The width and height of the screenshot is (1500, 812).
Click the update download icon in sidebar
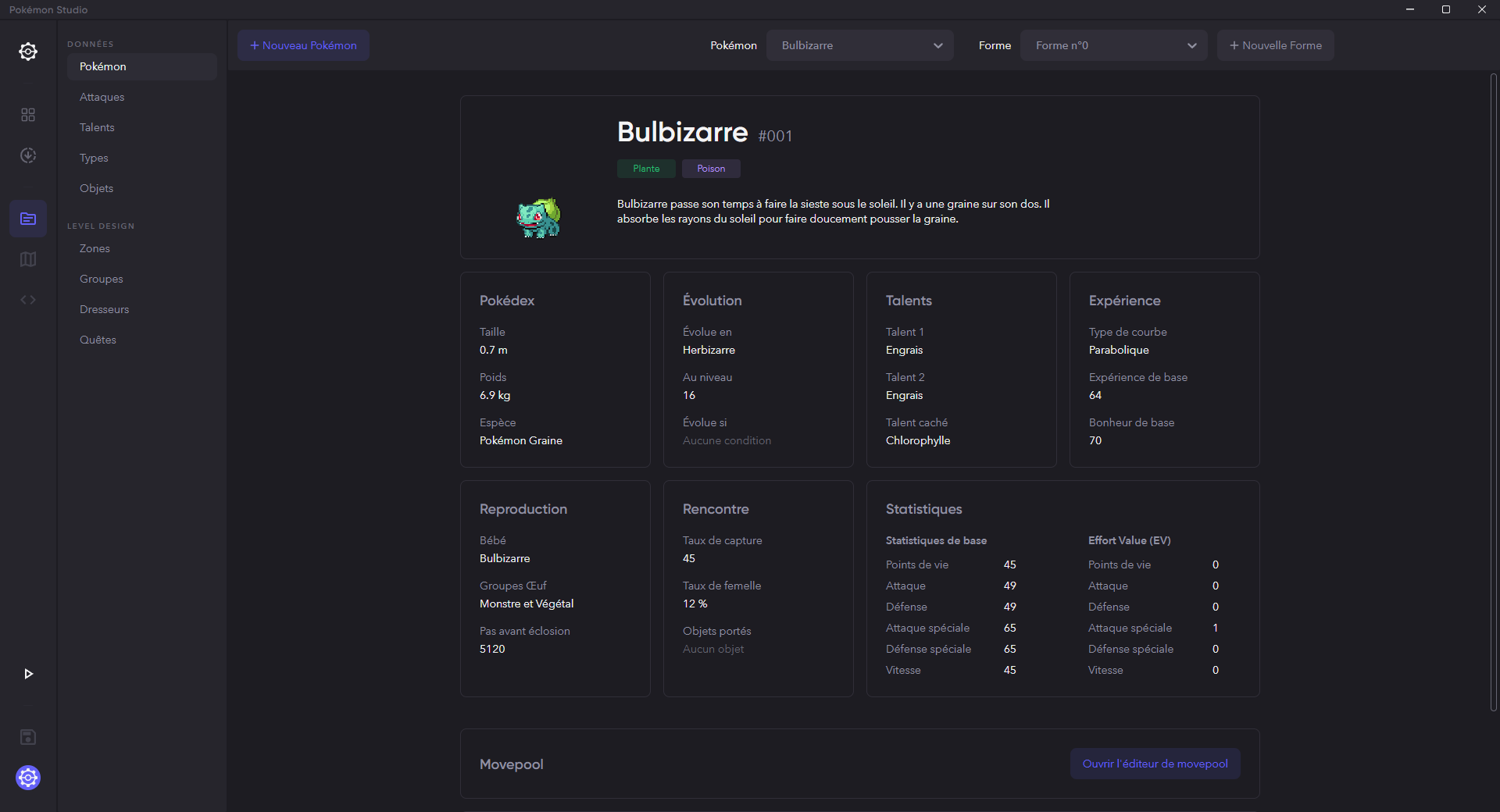coord(28,155)
